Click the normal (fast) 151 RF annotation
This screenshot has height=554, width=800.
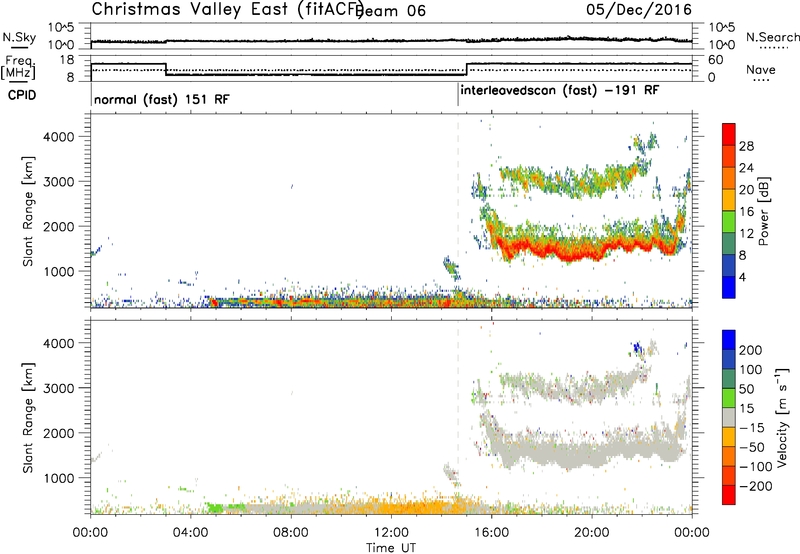click(162, 99)
